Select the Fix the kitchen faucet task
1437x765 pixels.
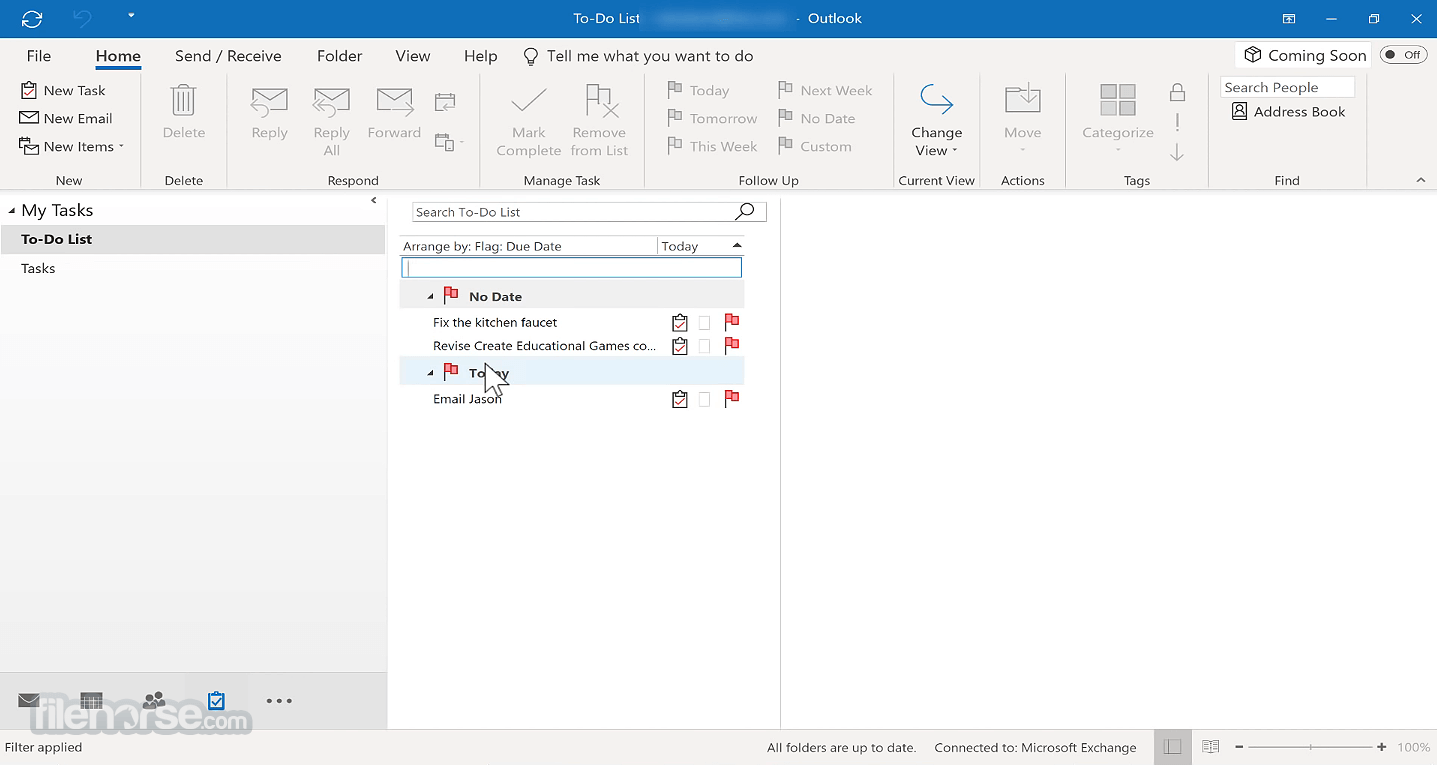click(495, 322)
